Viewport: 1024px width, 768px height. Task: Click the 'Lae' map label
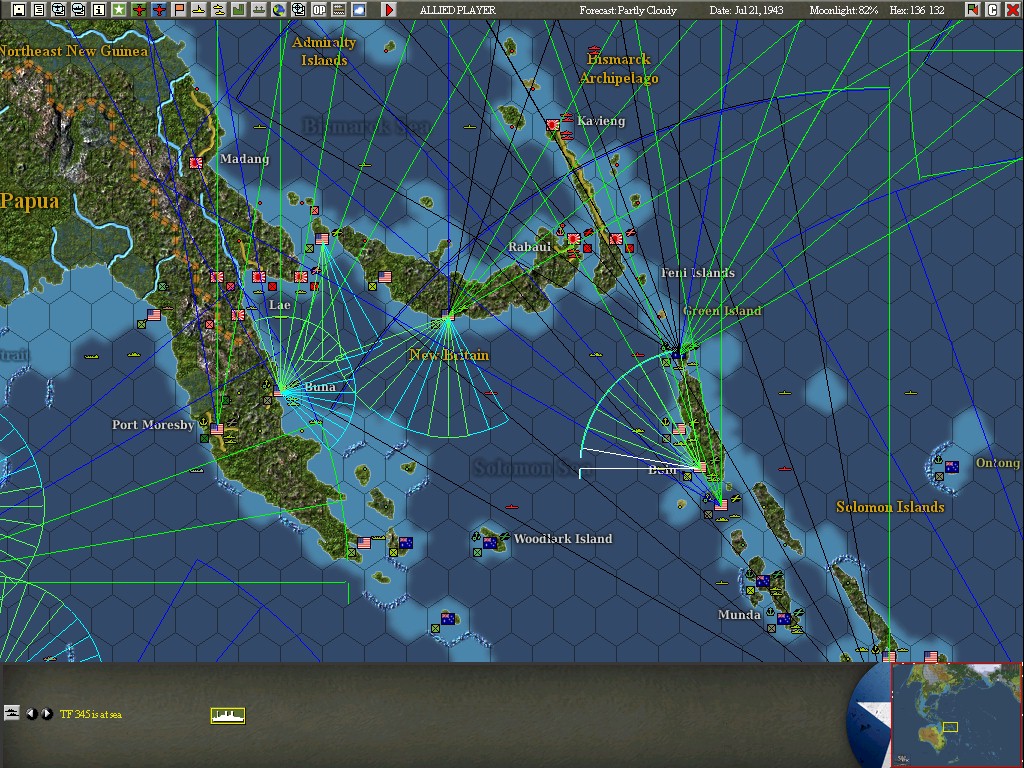click(x=280, y=305)
